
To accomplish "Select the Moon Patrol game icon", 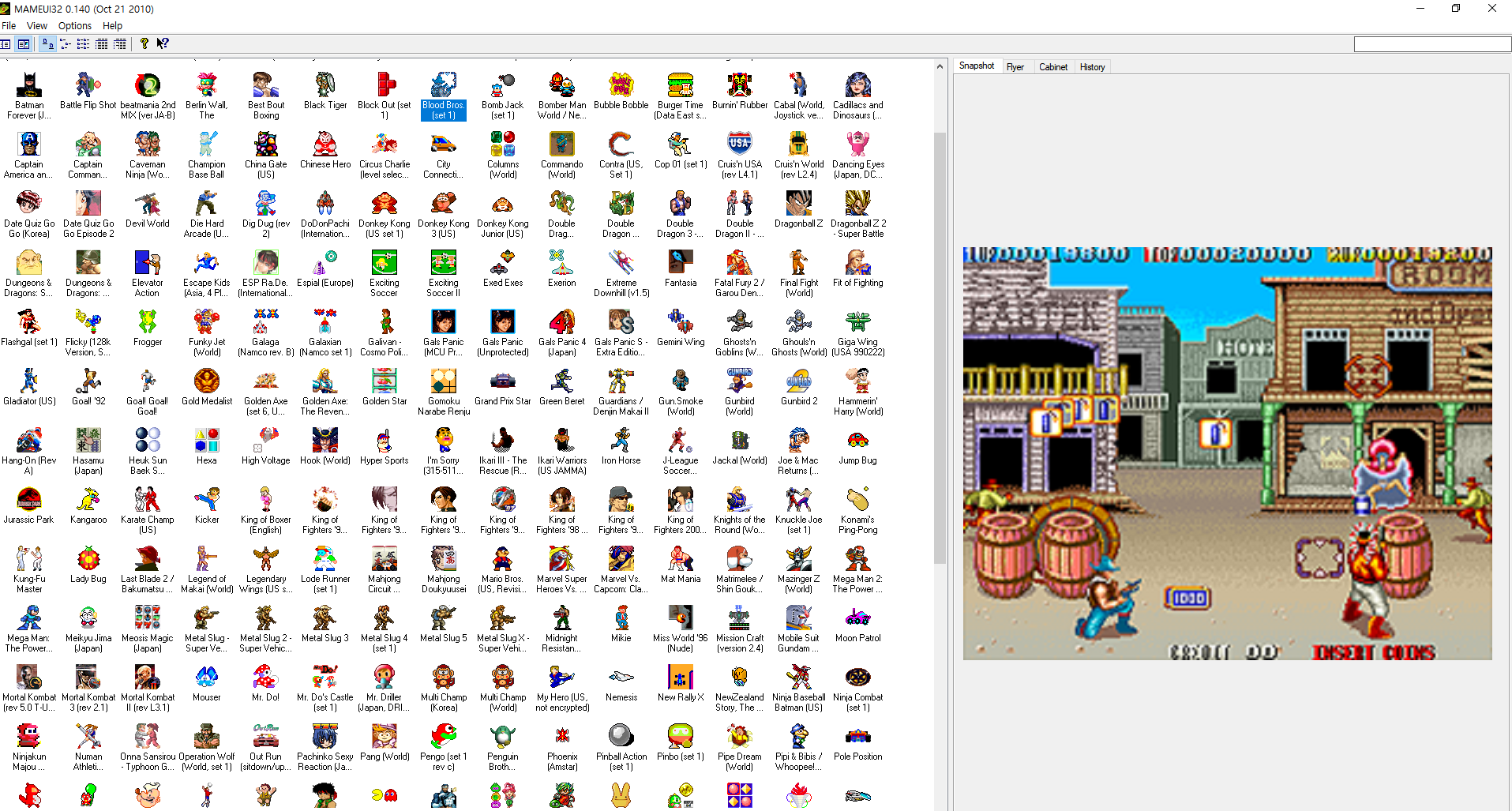I will (858, 618).
